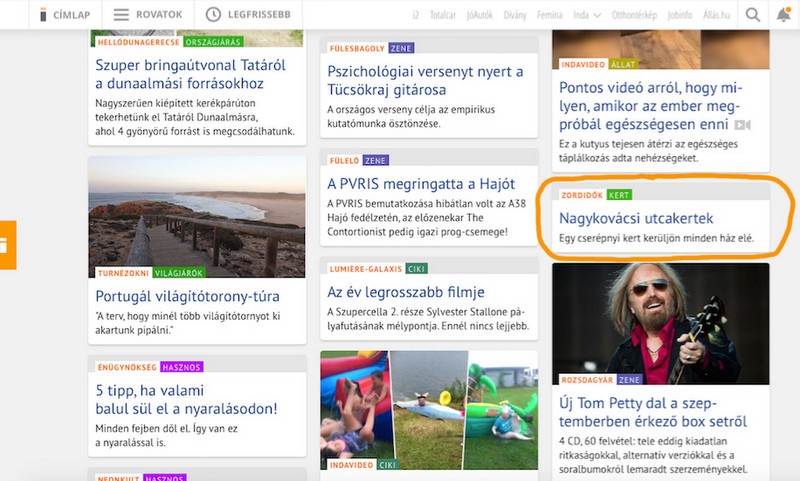This screenshot has width=800, height=481.
Task: Click the orange side tab icon
Action: click(x=6, y=245)
